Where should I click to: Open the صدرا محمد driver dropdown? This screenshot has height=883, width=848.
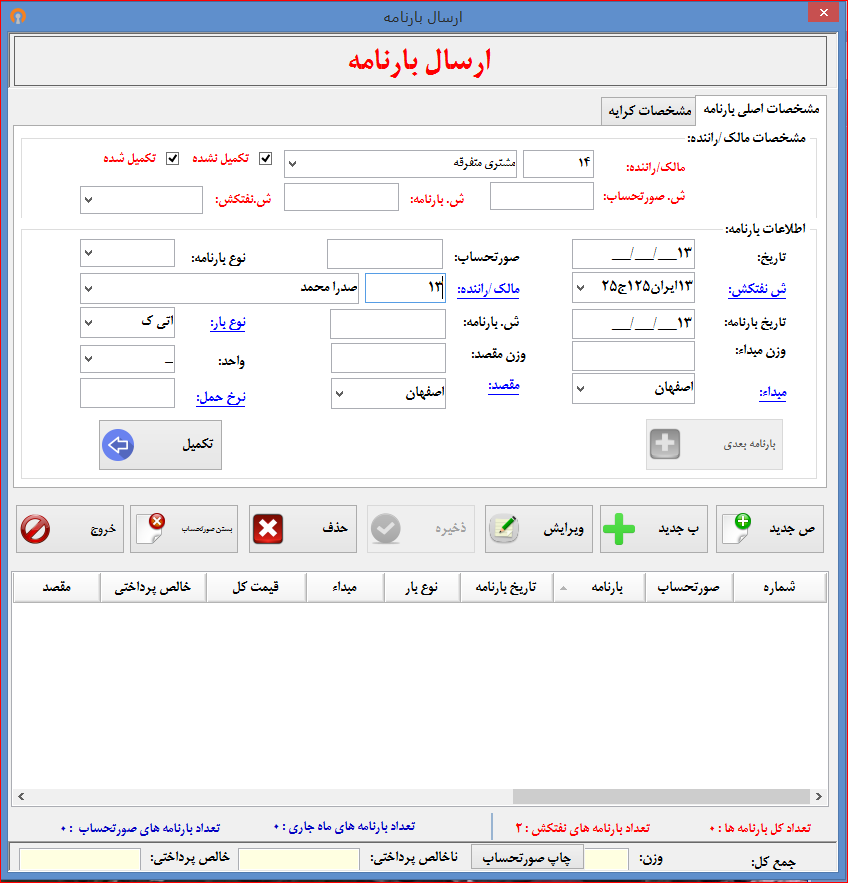[88, 288]
